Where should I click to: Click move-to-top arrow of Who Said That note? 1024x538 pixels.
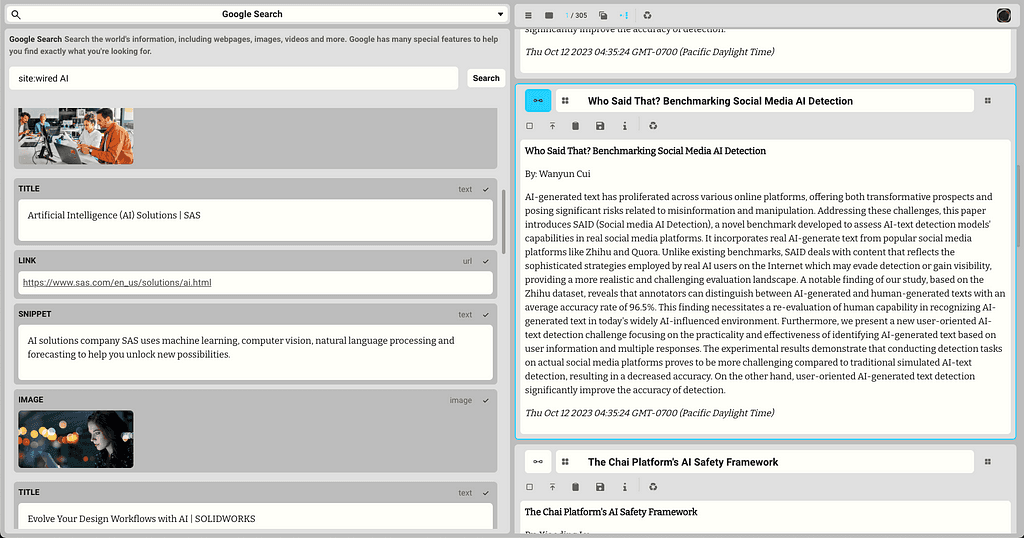[552, 126]
